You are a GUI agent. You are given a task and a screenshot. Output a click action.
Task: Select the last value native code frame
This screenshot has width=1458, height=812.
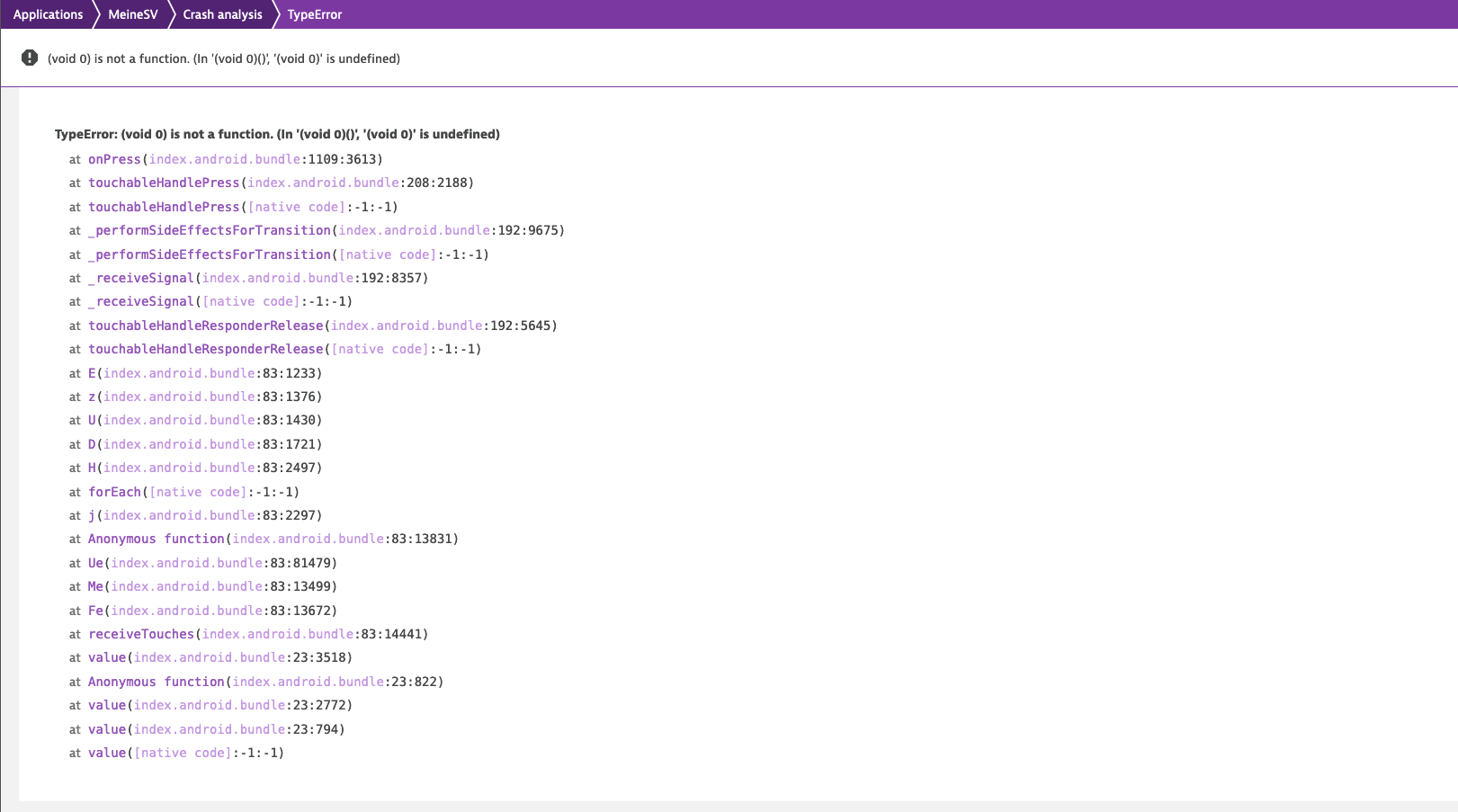107,753
